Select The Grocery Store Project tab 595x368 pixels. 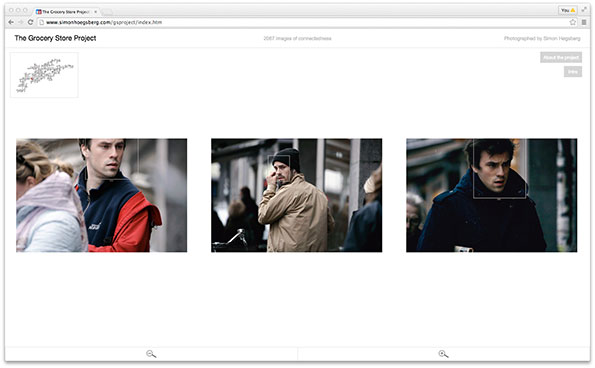click(66, 12)
